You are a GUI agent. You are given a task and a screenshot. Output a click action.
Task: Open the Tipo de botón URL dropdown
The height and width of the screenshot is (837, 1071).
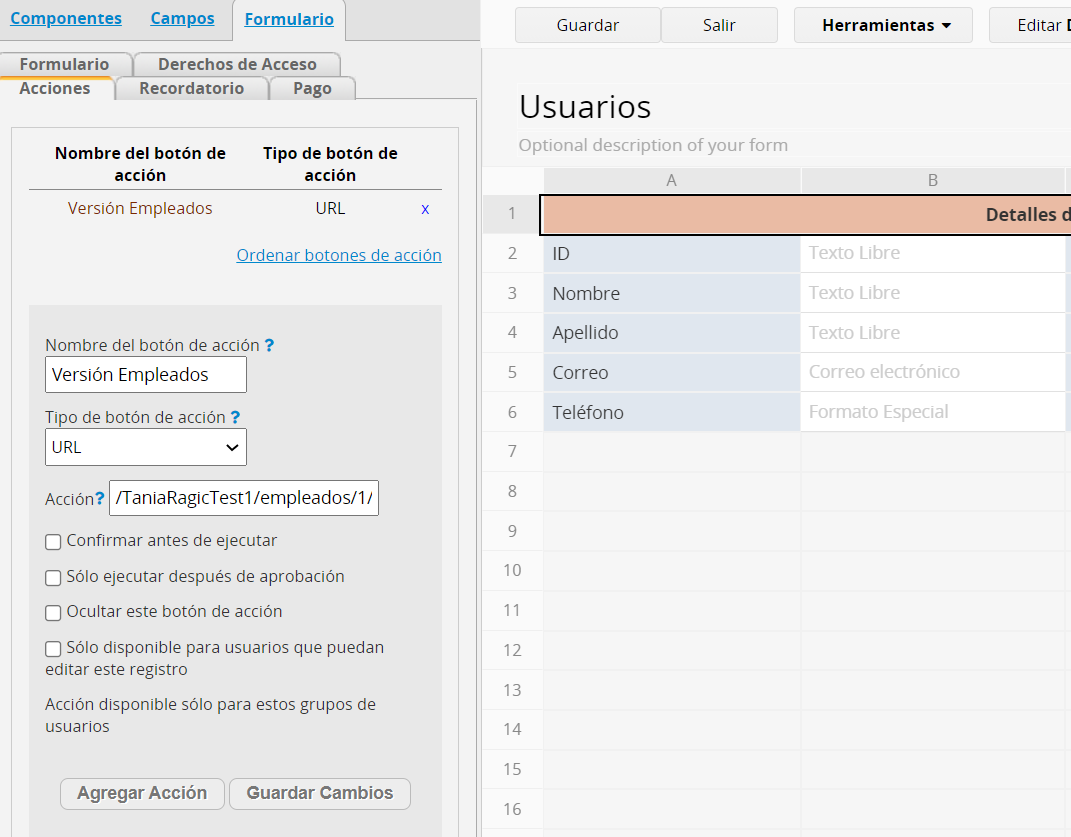(x=146, y=447)
